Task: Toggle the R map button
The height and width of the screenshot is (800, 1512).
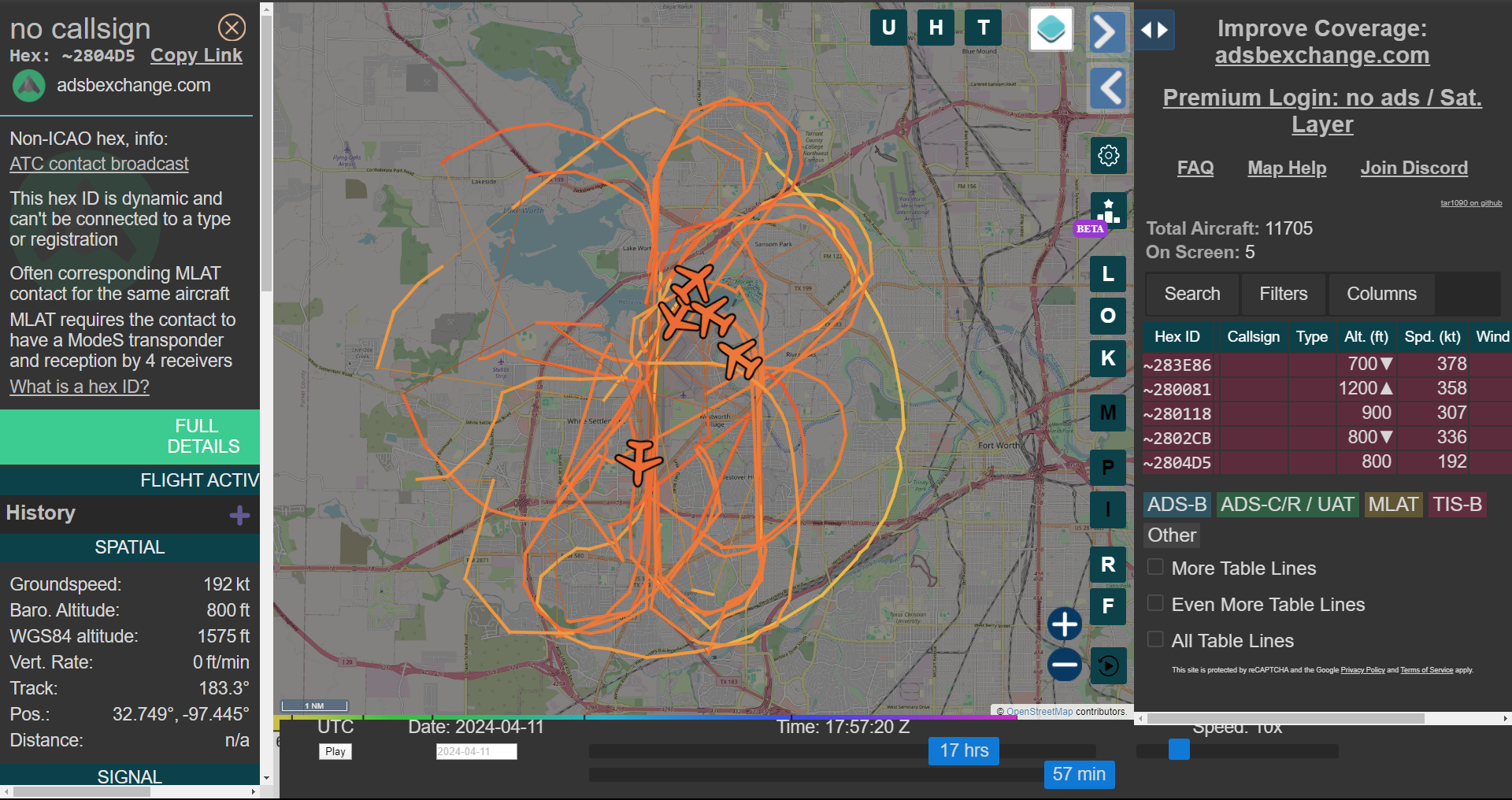Action: coord(1108,565)
